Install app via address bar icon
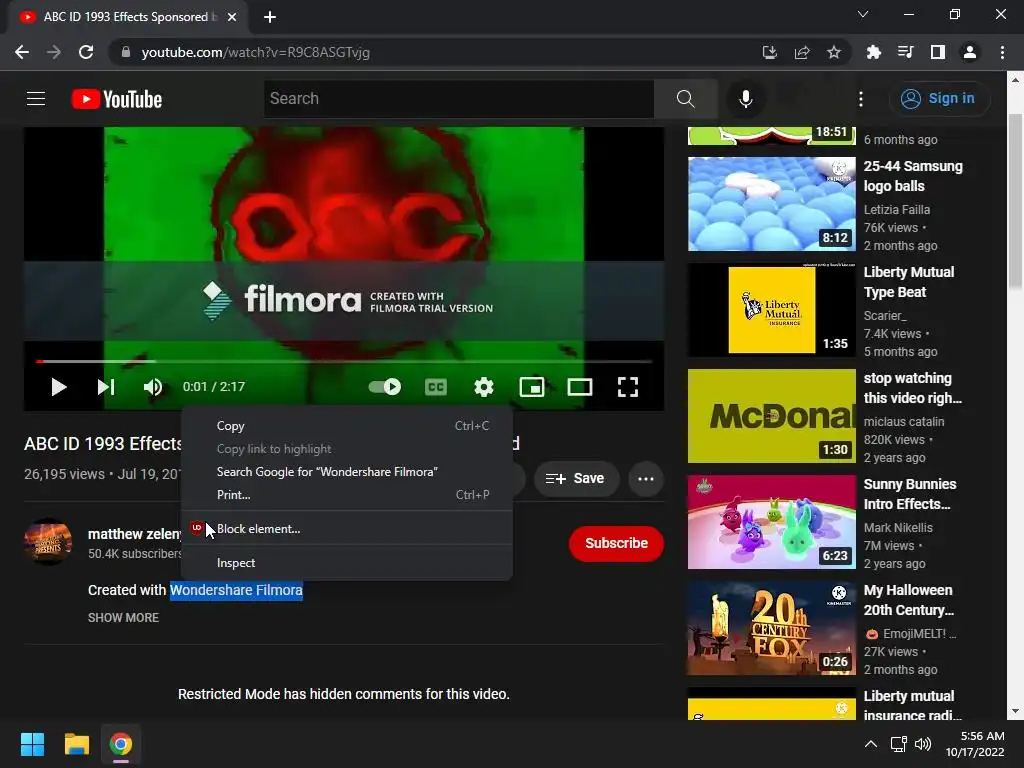This screenshot has width=1024, height=768. point(770,52)
